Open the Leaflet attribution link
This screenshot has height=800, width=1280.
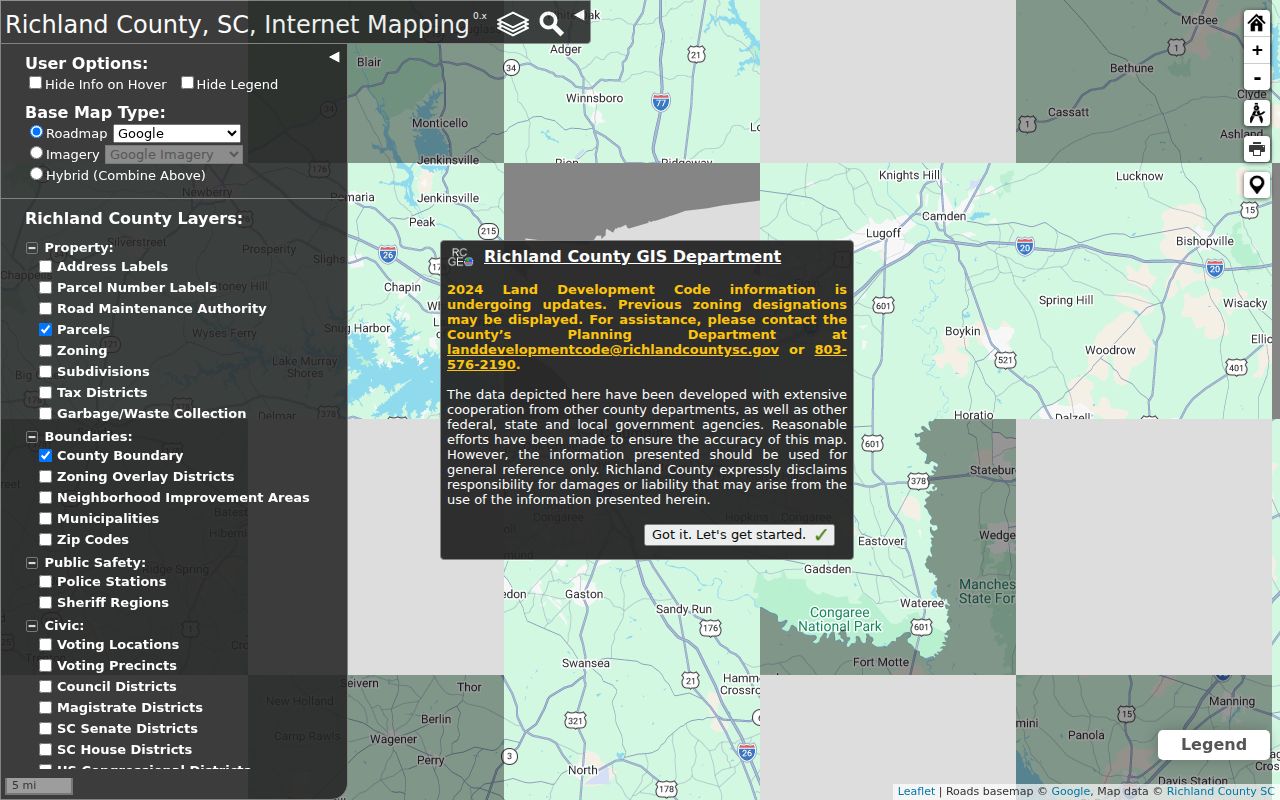916,791
